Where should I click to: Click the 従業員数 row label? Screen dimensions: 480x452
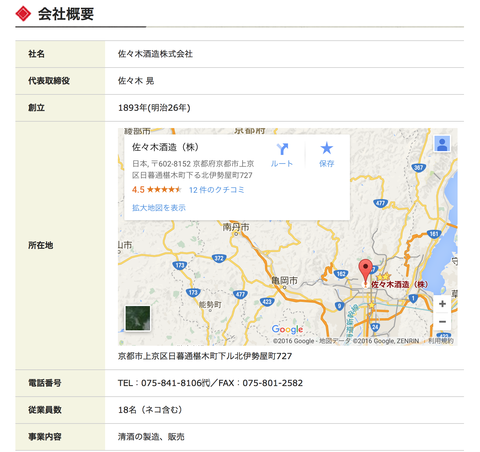(45, 410)
